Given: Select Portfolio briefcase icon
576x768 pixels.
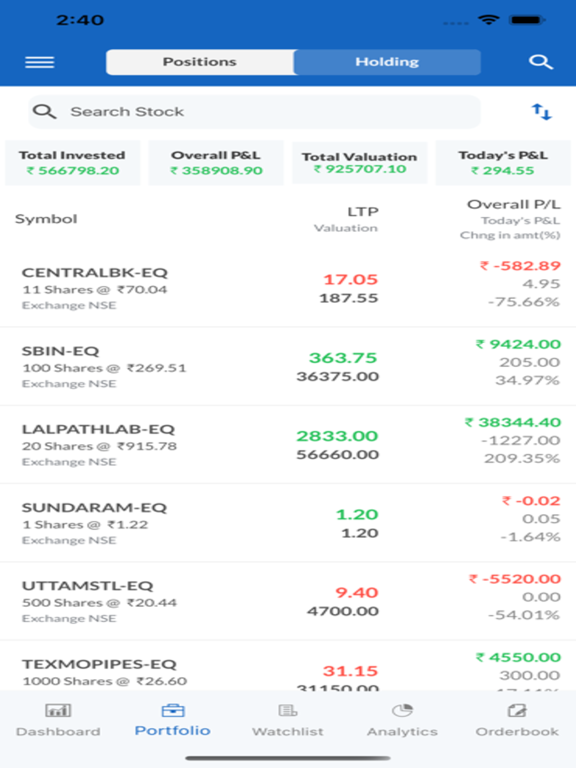Looking at the screenshot, I should (173, 710).
